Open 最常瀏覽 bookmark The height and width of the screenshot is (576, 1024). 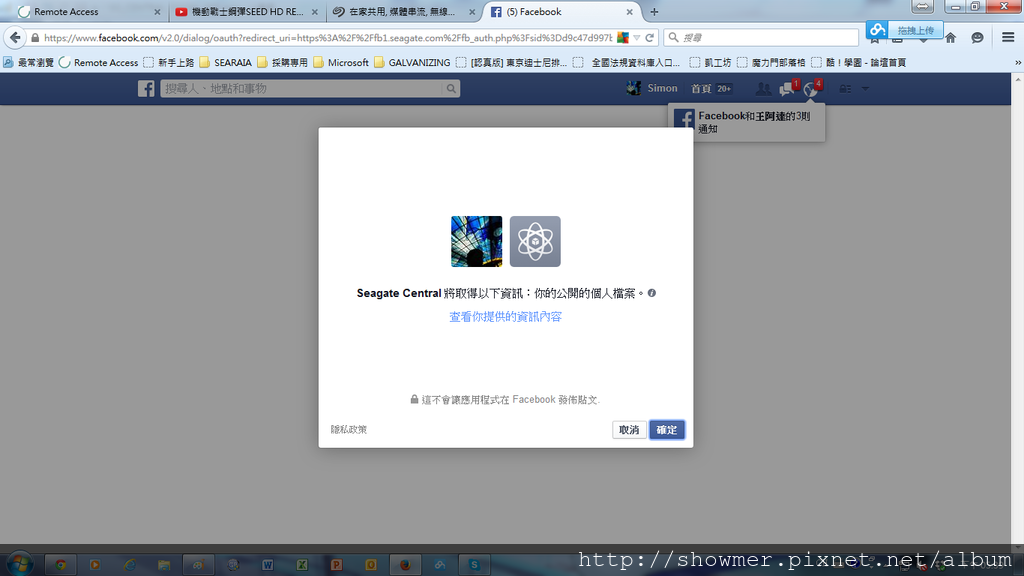29,63
